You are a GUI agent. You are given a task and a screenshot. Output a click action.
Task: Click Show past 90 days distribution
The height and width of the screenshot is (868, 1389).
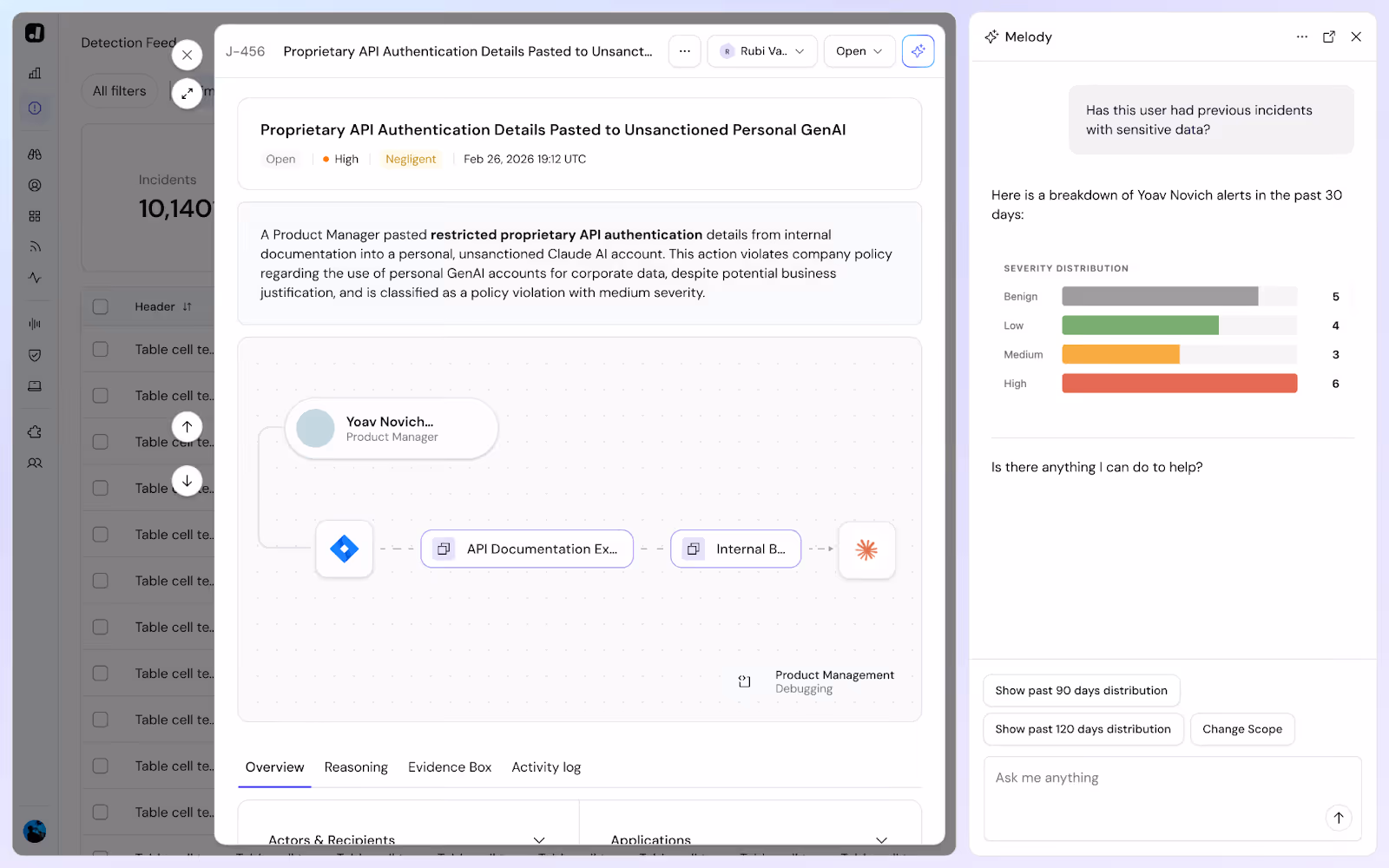[x=1082, y=691]
